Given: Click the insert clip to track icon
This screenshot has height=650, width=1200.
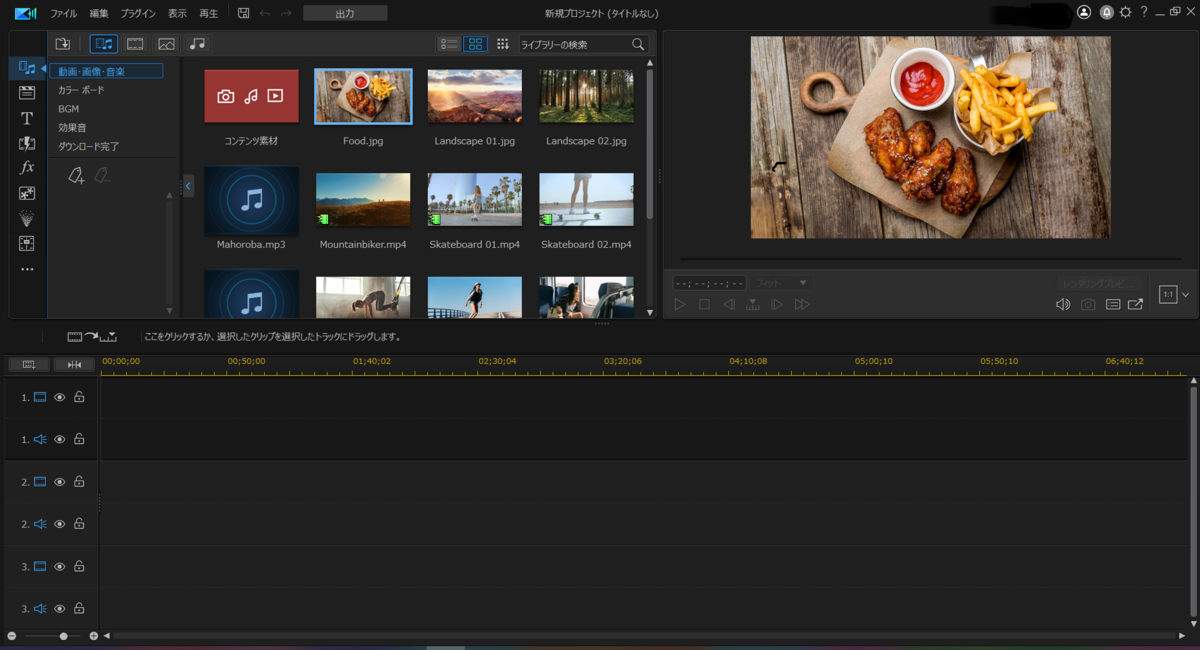Looking at the screenshot, I should tap(92, 336).
